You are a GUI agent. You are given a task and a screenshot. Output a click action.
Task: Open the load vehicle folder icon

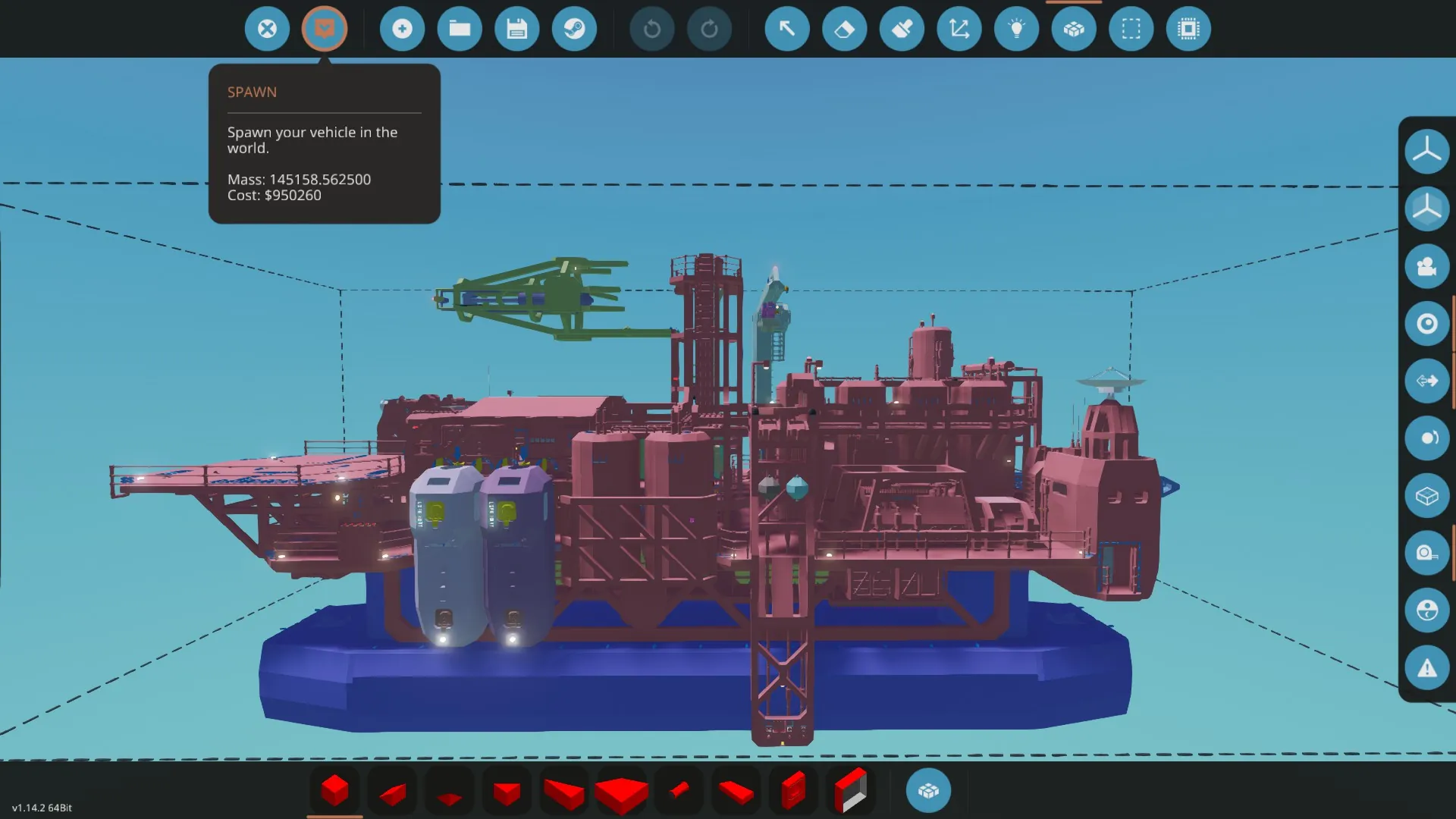[x=460, y=29]
